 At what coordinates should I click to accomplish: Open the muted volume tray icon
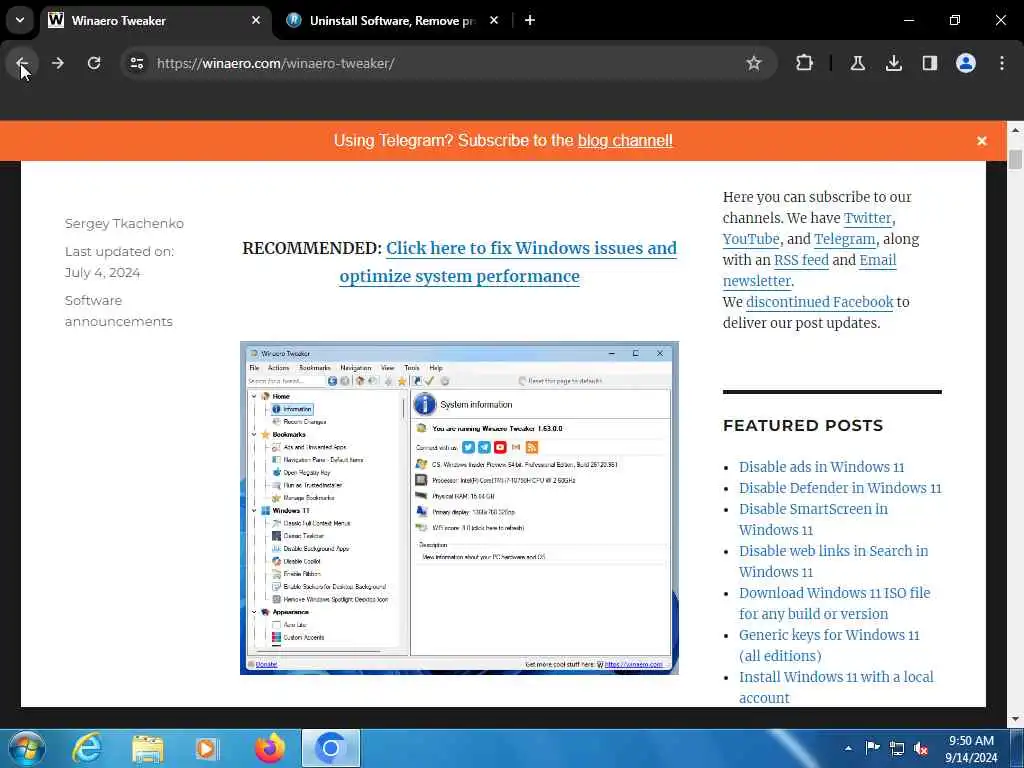pyautogui.click(x=921, y=748)
